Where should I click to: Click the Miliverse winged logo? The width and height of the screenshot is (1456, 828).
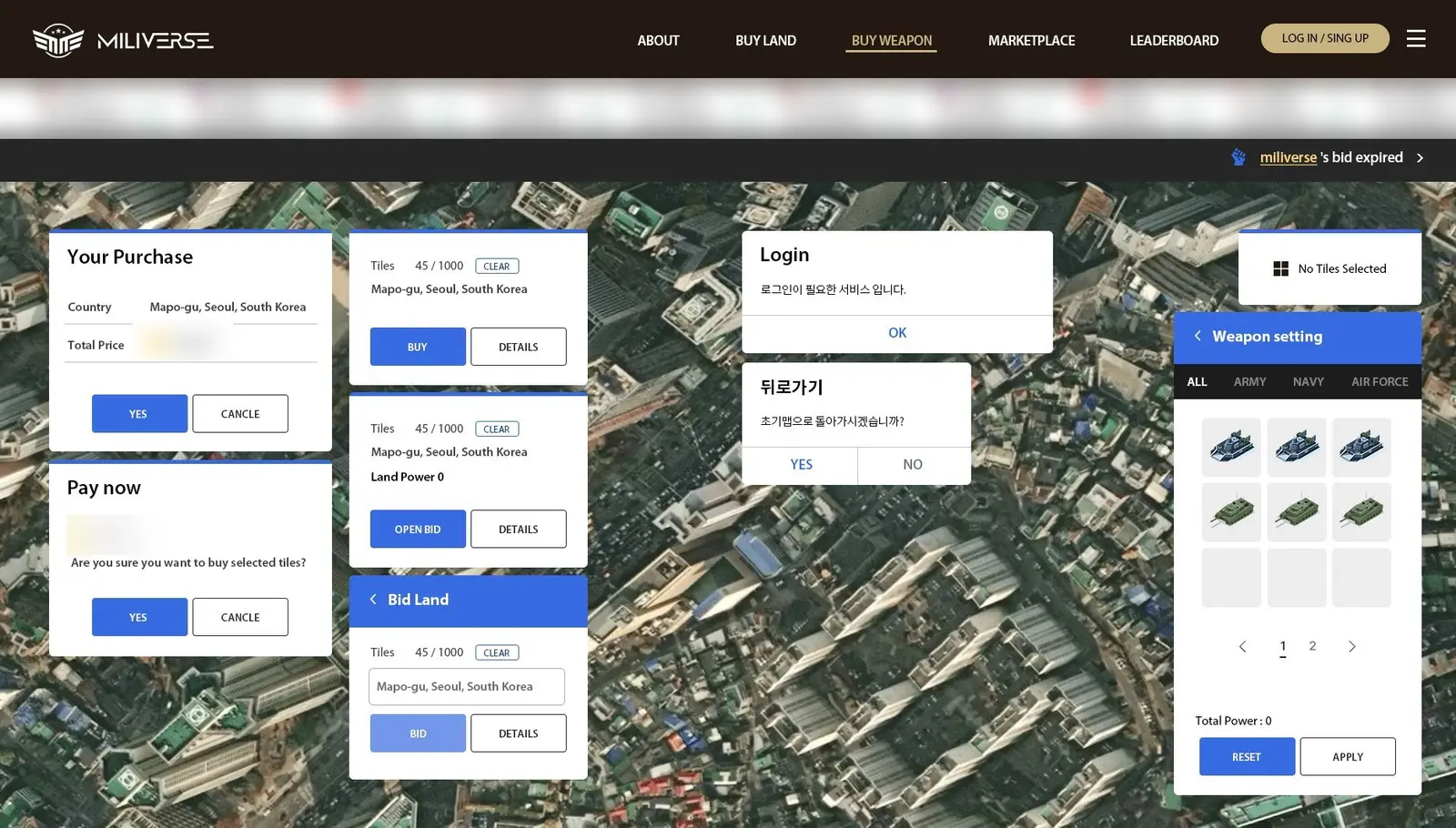58,40
